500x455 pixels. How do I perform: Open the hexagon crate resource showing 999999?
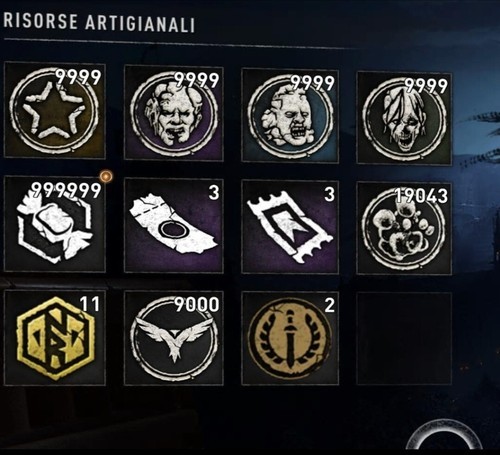[x=55, y=224]
